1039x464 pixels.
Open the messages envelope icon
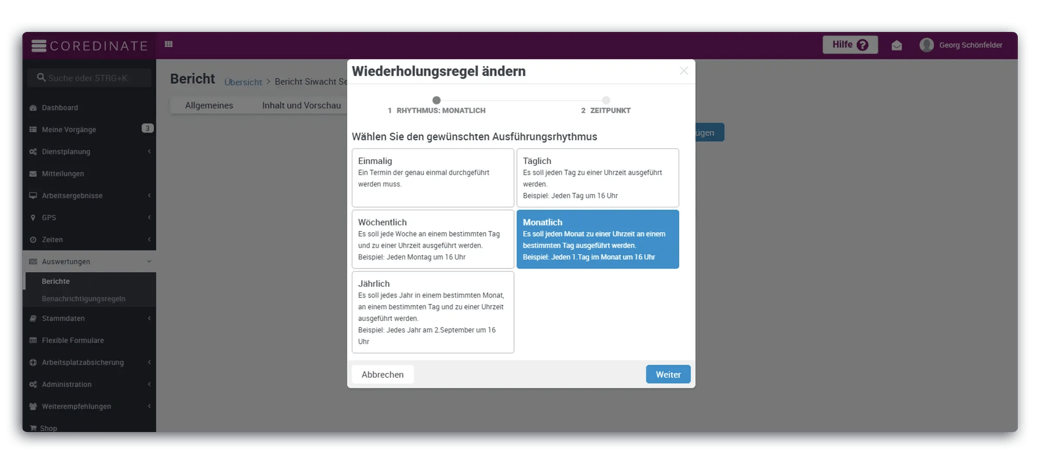coord(897,45)
